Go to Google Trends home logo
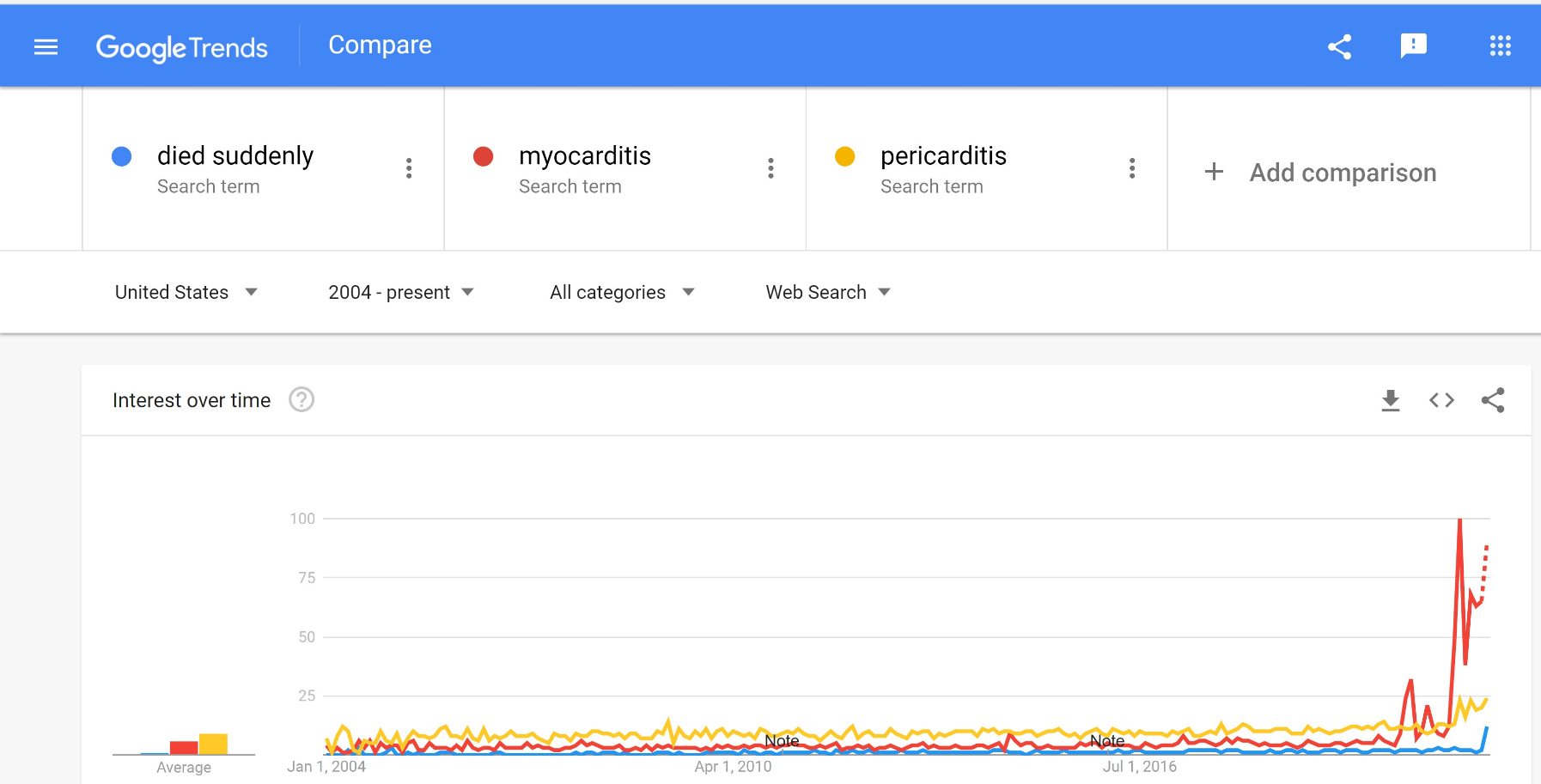This screenshot has height=784, width=1541. [x=182, y=47]
